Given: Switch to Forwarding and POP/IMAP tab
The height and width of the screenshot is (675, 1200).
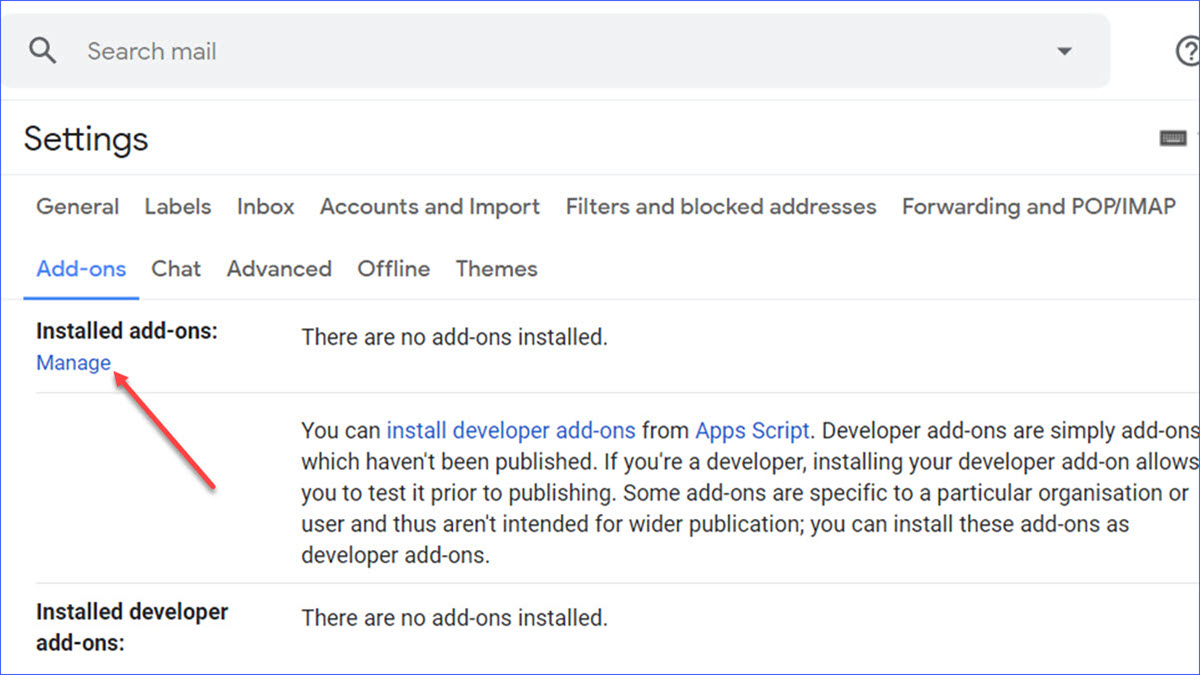Looking at the screenshot, I should 1038,207.
